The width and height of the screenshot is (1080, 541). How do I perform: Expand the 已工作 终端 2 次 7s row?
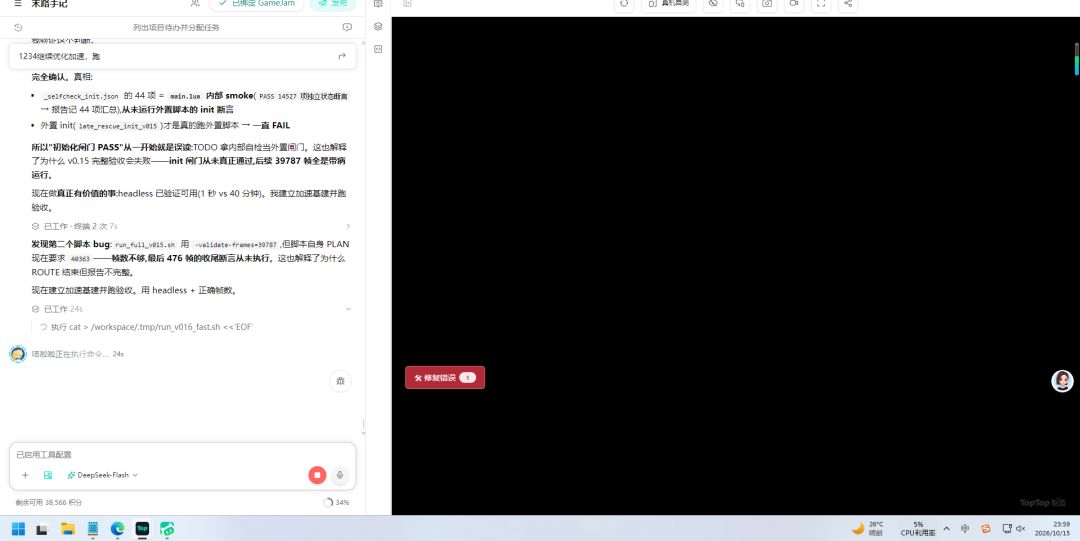[191, 226]
